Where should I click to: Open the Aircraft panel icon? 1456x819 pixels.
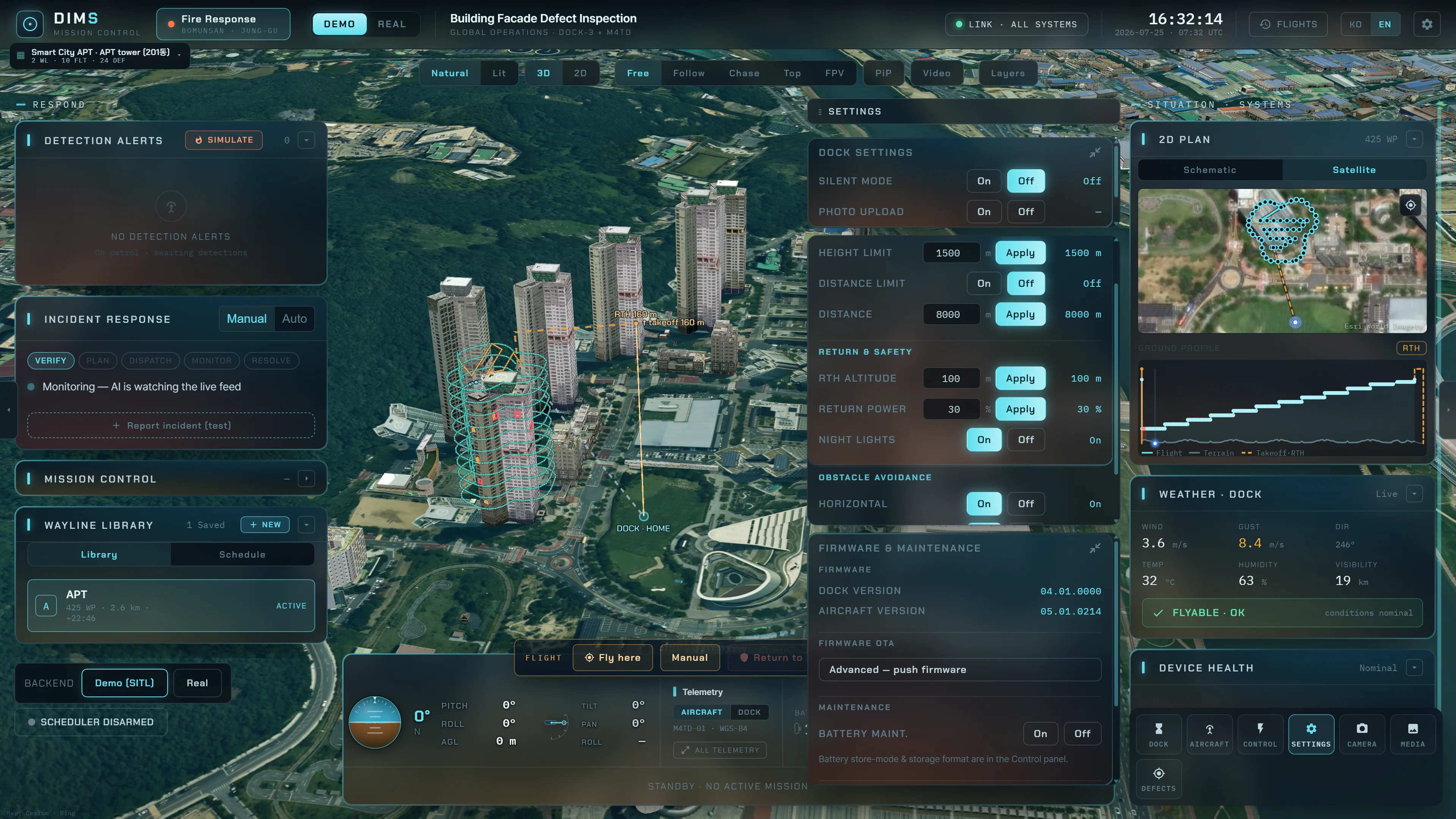[1209, 734]
